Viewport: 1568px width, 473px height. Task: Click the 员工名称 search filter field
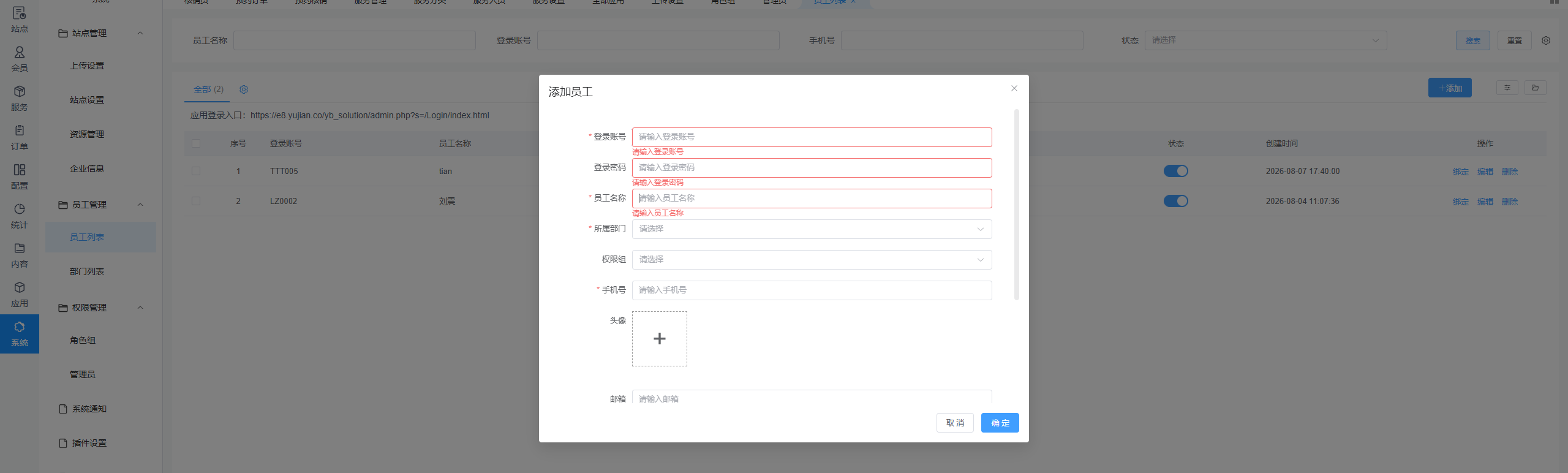tap(355, 40)
